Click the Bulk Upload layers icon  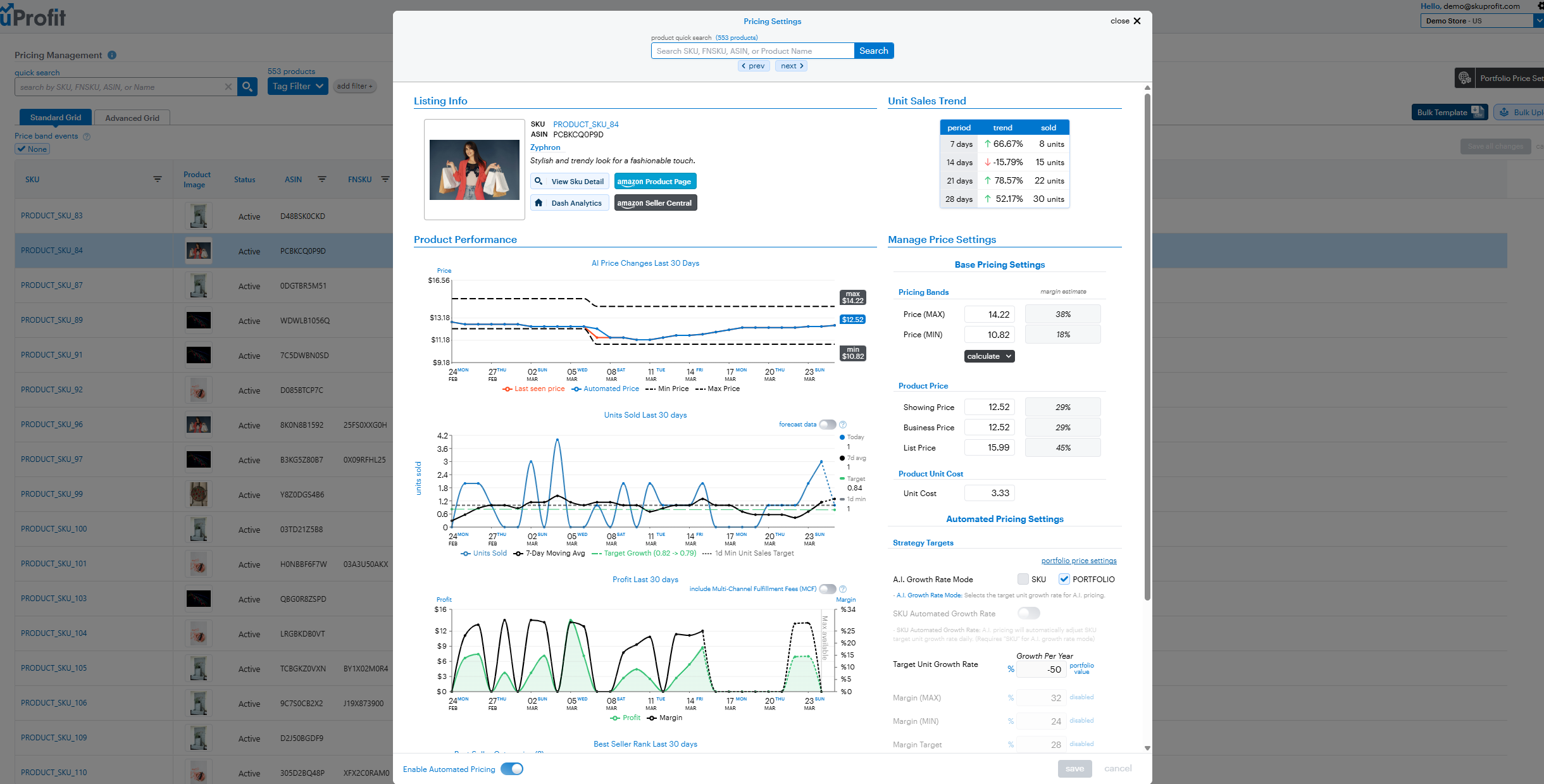[x=1504, y=112]
